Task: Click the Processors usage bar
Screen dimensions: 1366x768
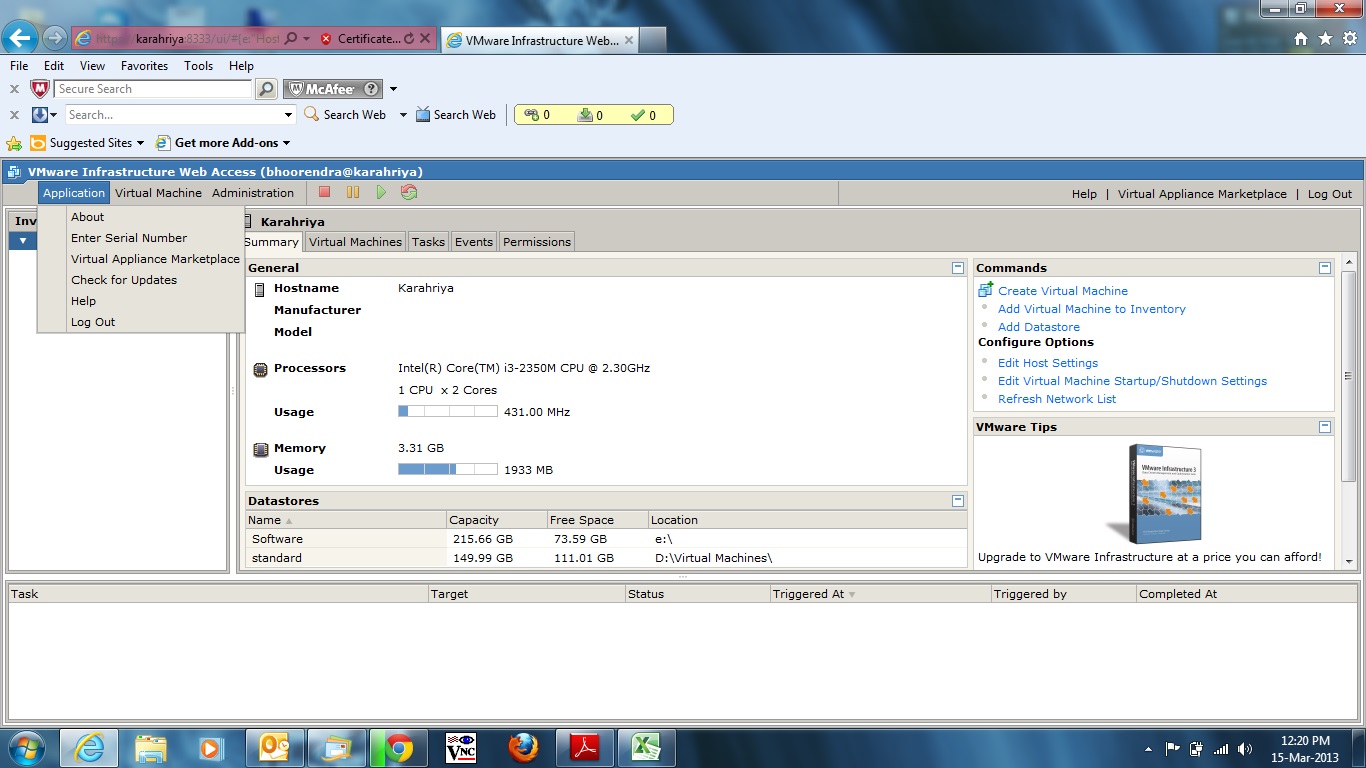Action: (448, 411)
